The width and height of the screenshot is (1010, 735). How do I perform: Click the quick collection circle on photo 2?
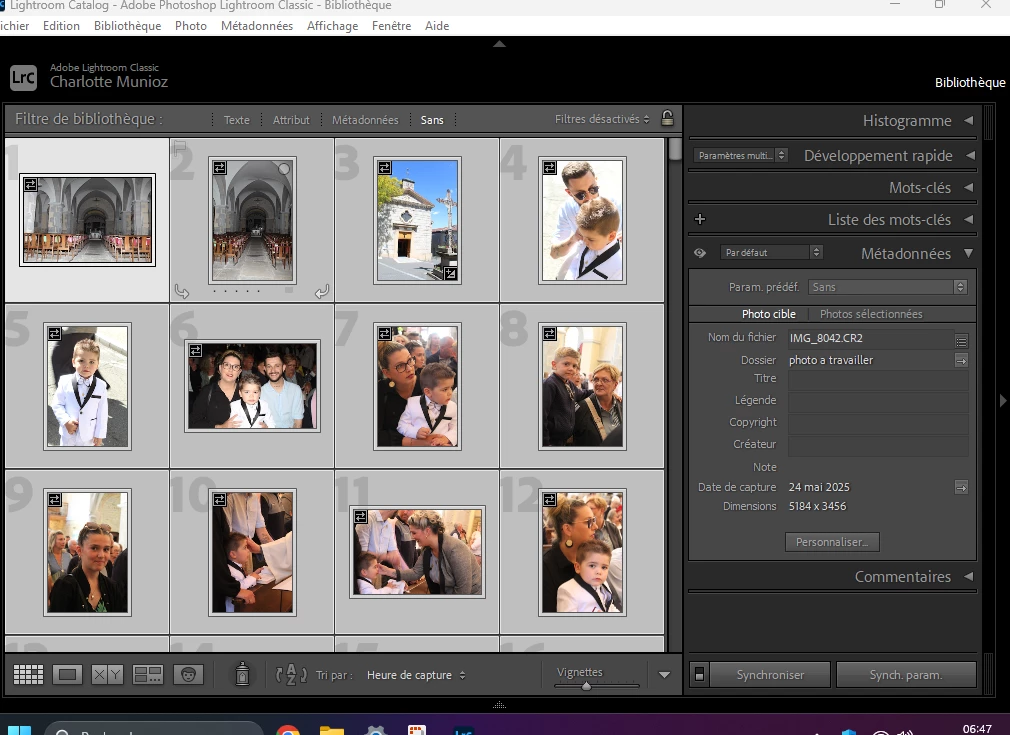coord(284,169)
